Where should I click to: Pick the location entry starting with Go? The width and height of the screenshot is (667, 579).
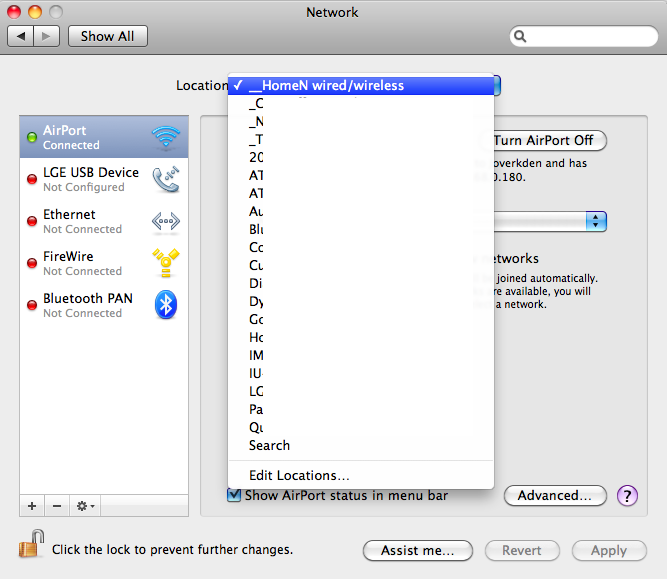click(x=361, y=319)
